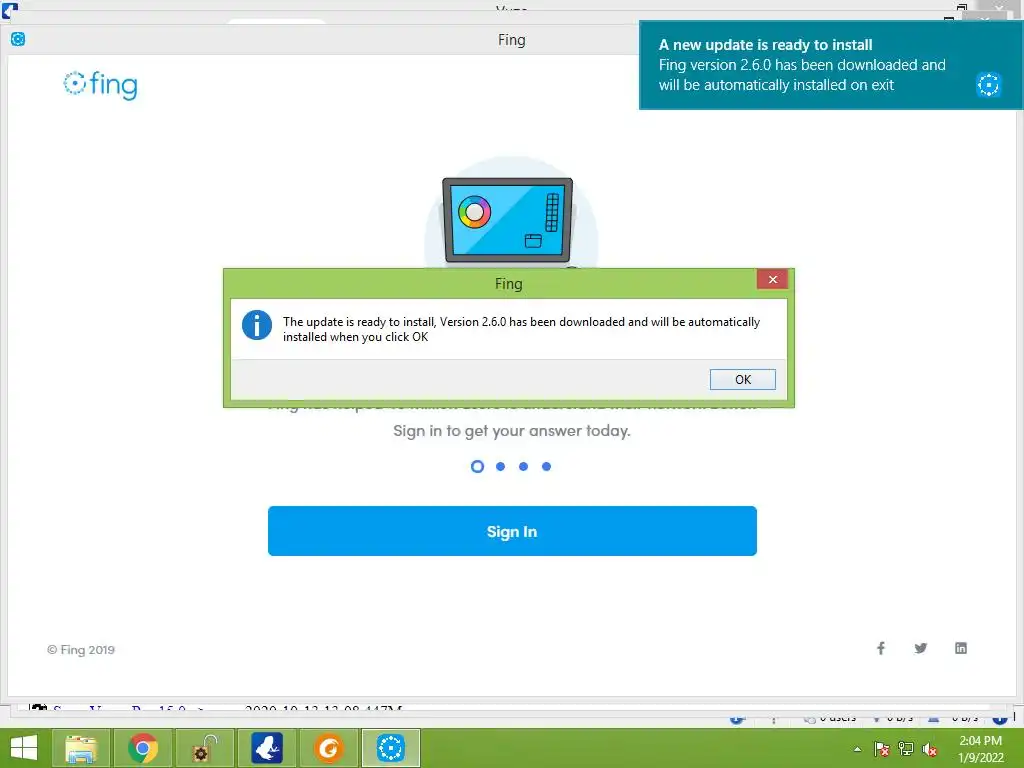Click the blue Sign In button
The height and width of the screenshot is (768, 1024).
[512, 531]
